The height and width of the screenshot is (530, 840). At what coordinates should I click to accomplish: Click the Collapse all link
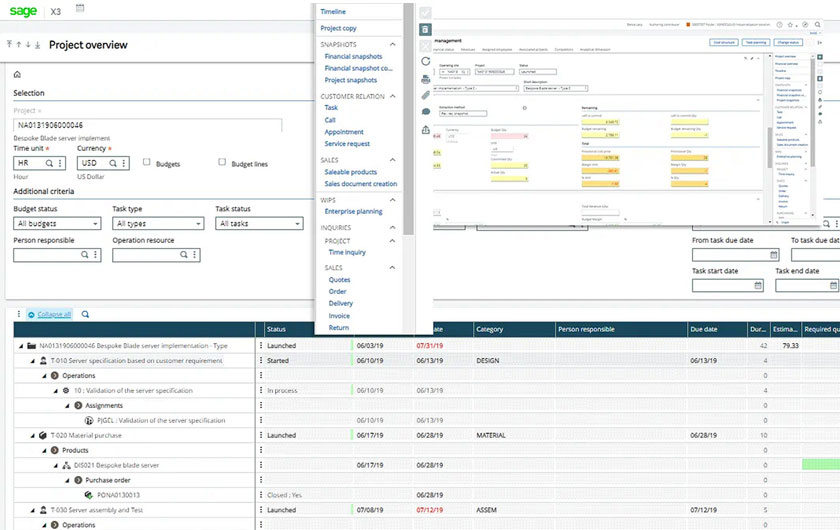54,314
